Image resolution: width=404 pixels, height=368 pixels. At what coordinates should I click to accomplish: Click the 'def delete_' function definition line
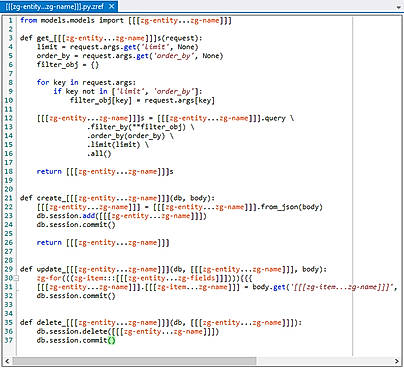(x=161, y=323)
